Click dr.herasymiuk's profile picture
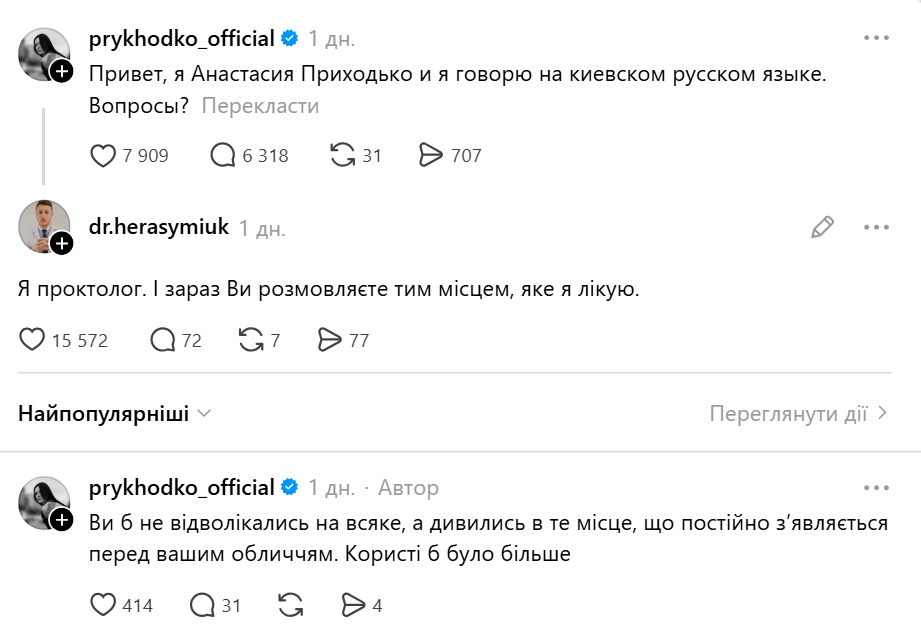The width and height of the screenshot is (921, 639). click(42, 227)
